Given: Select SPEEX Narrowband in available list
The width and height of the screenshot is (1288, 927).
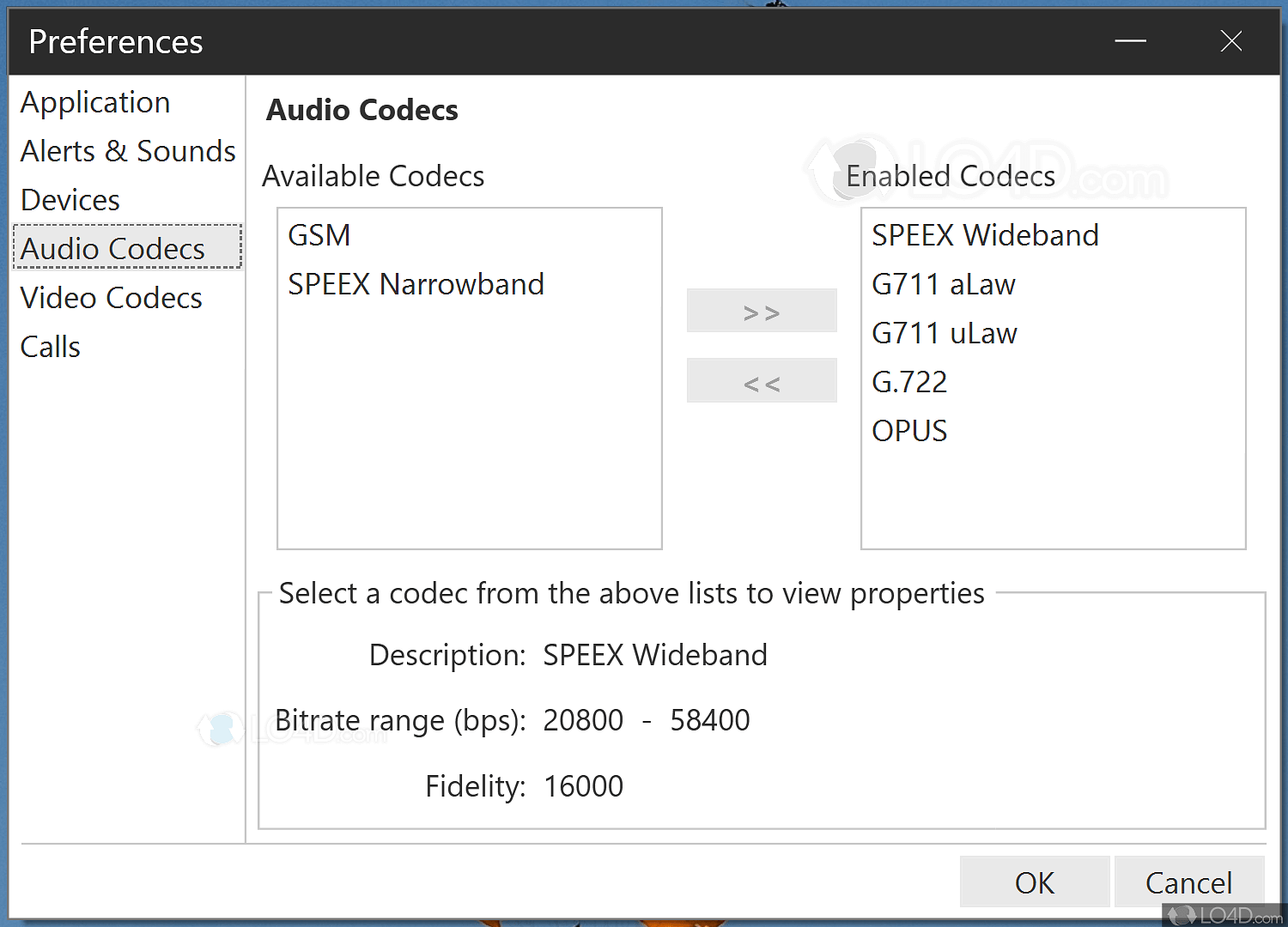Looking at the screenshot, I should click(416, 283).
